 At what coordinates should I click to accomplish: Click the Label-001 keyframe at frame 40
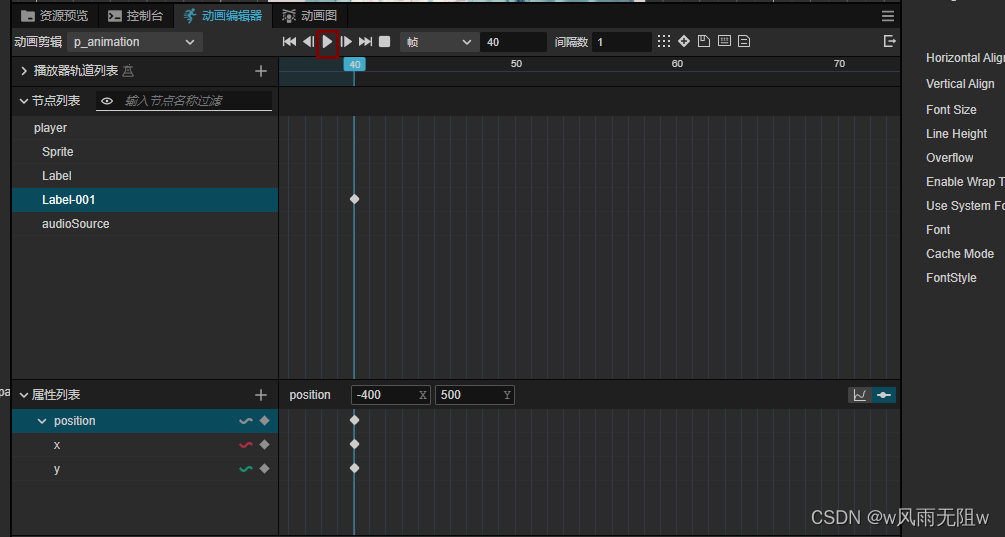pos(354,199)
